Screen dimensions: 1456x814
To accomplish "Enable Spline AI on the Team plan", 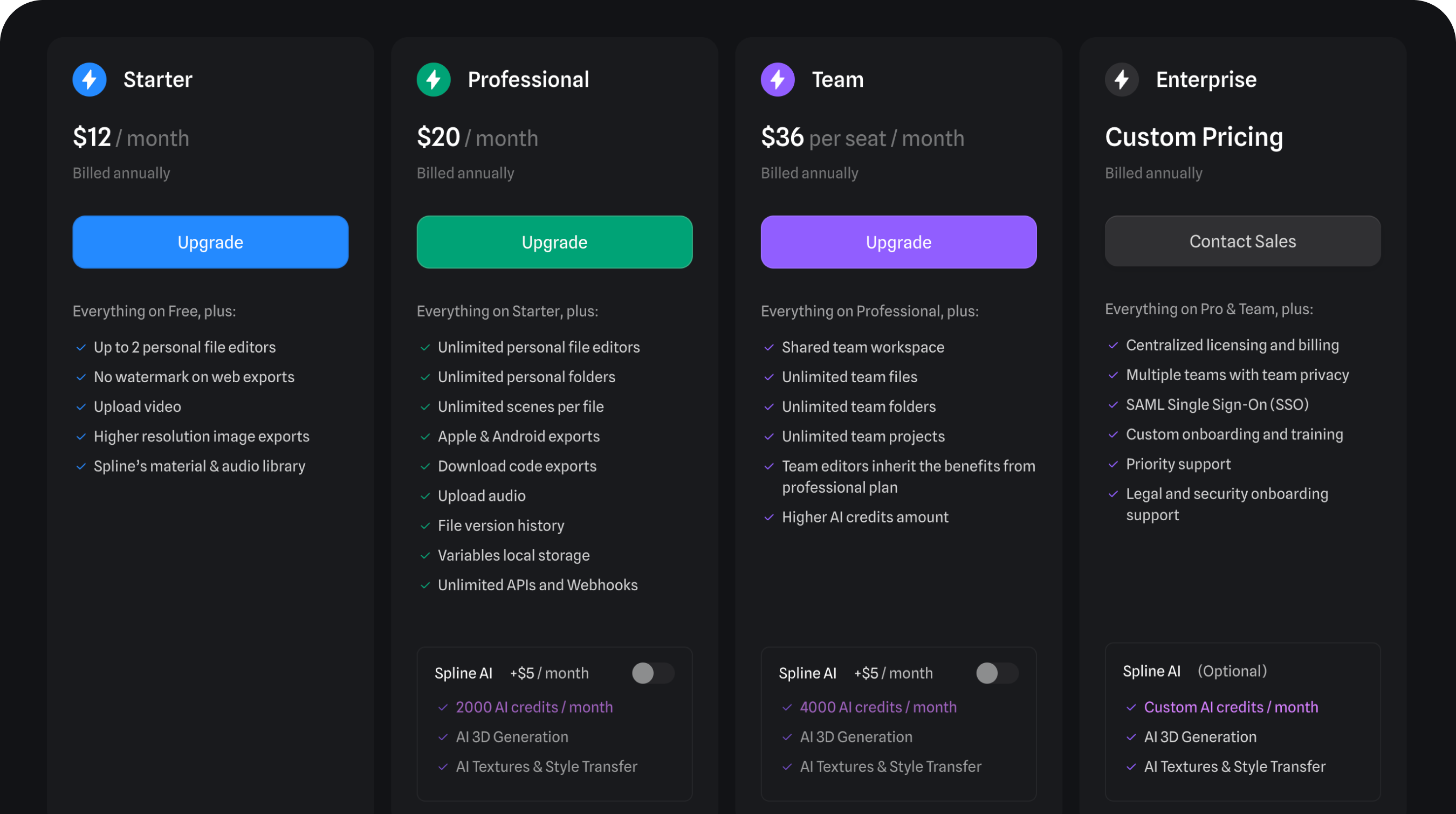I will pyautogui.click(x=997, y=673).
